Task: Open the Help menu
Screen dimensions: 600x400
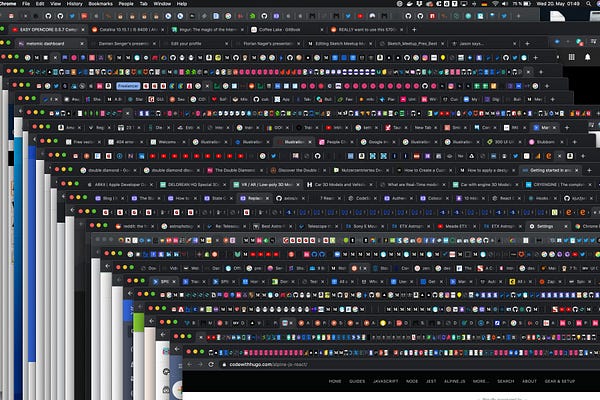Action: (x=182, y=3)
